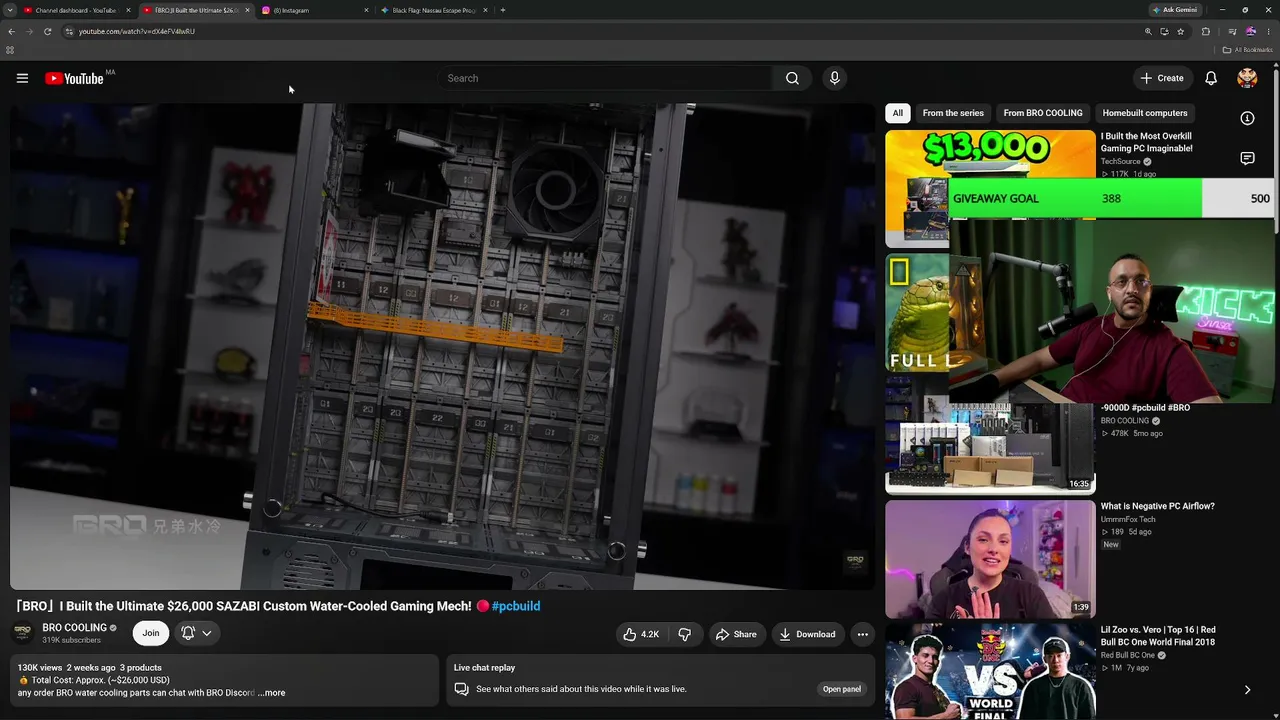Image resolution: width=1280 pixels, height=720 pixels.
Task: Open the #pcbuild hashtag link
Action: click(x=516, y=606)
